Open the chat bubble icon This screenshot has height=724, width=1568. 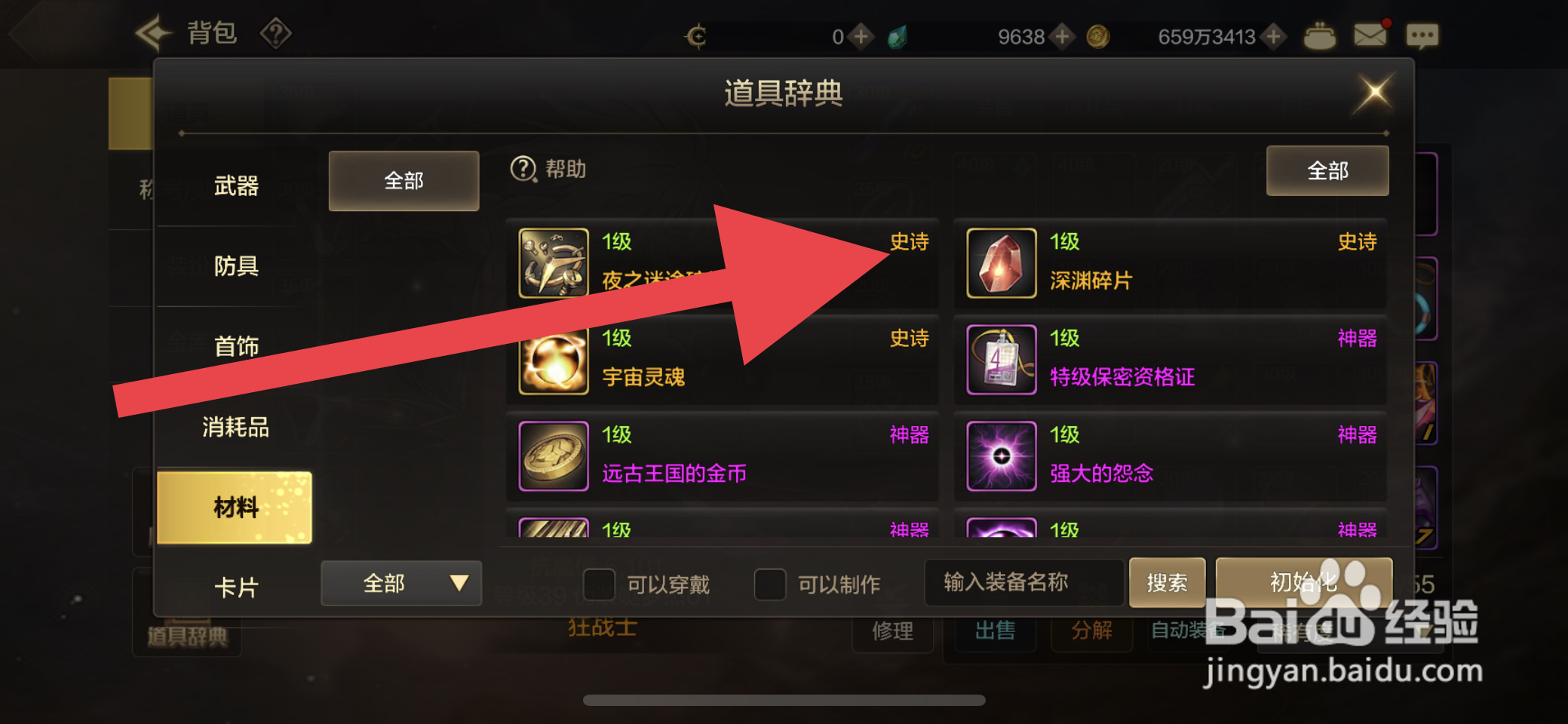click(1422, 35)
